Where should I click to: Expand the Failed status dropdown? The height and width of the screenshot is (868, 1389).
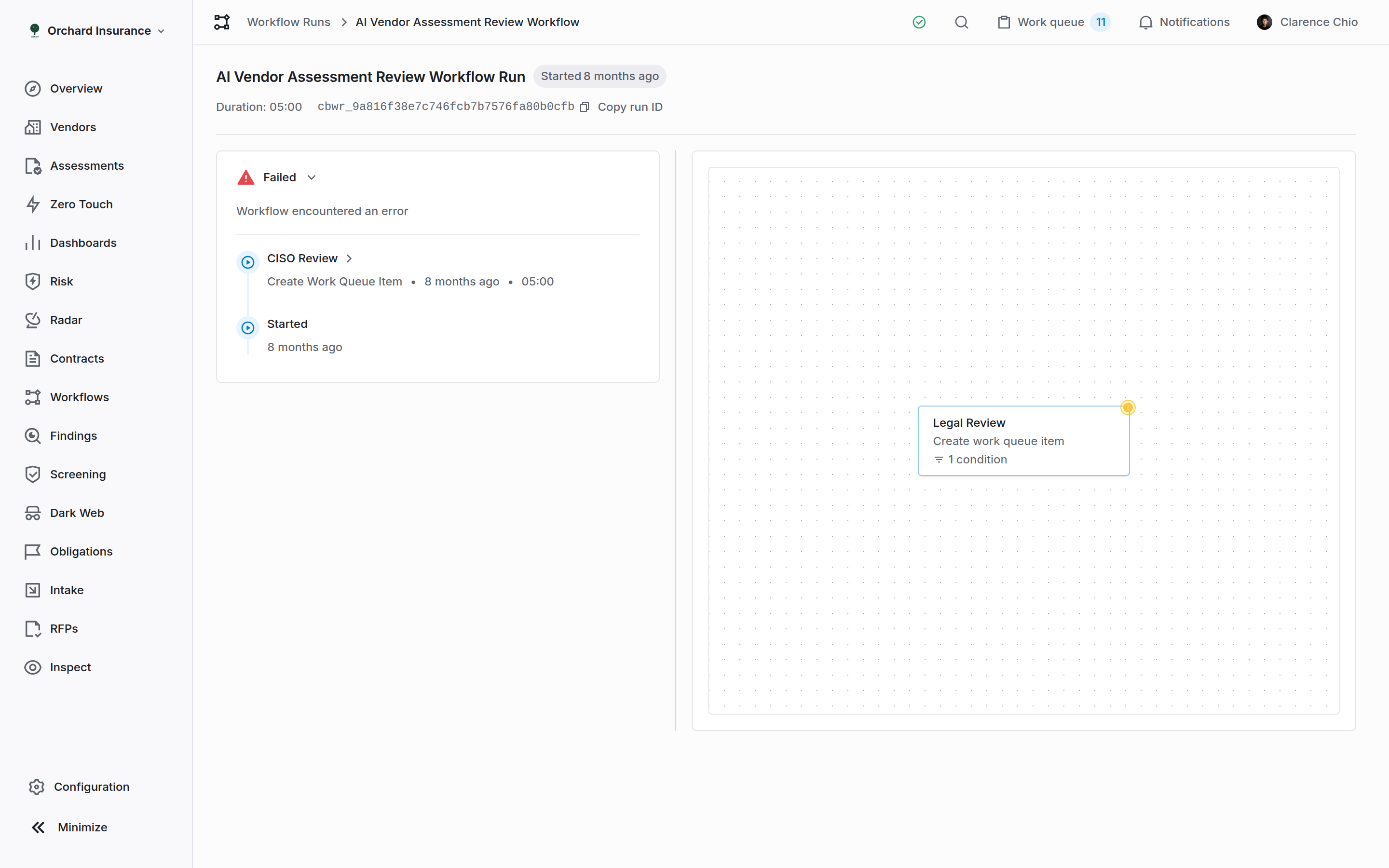[312, 177]
